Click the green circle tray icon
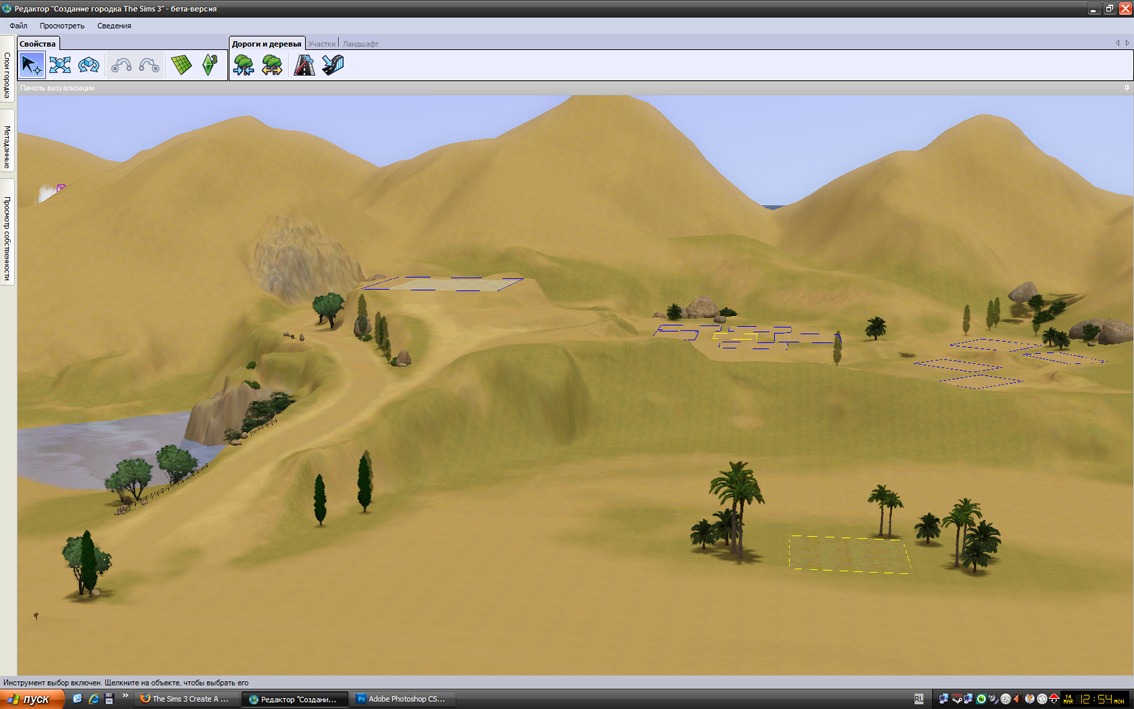Screen dimensions: 1134x709 [981, 699]
